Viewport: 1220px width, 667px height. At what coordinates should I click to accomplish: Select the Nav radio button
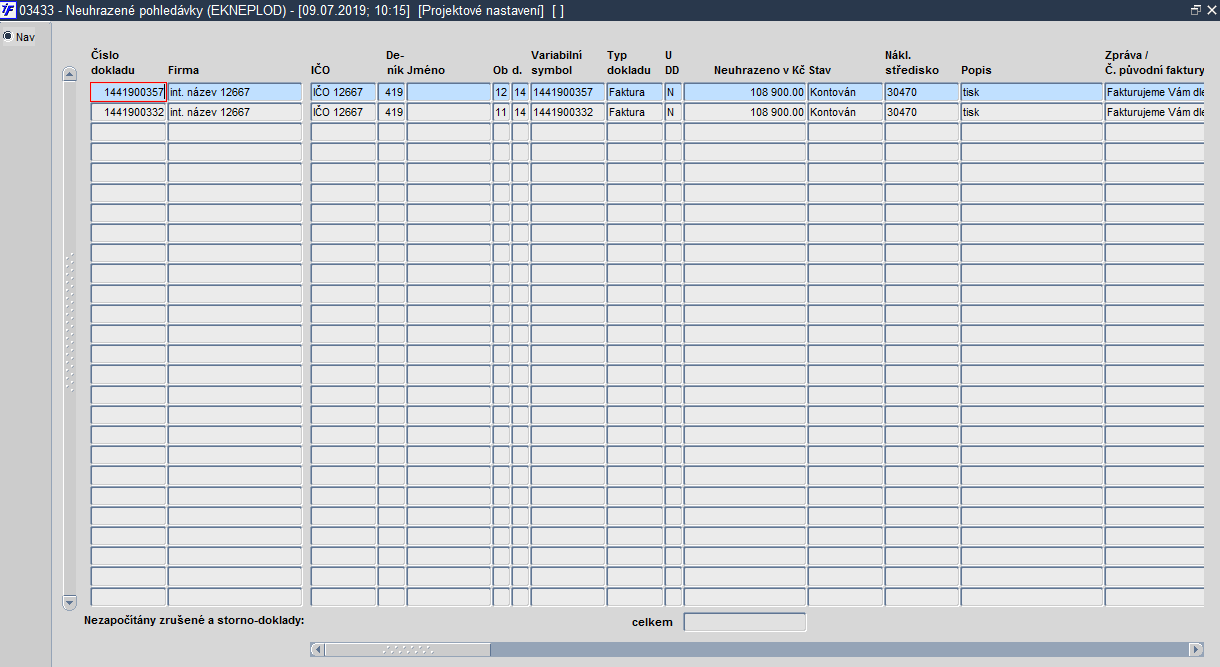pos(8,37)
